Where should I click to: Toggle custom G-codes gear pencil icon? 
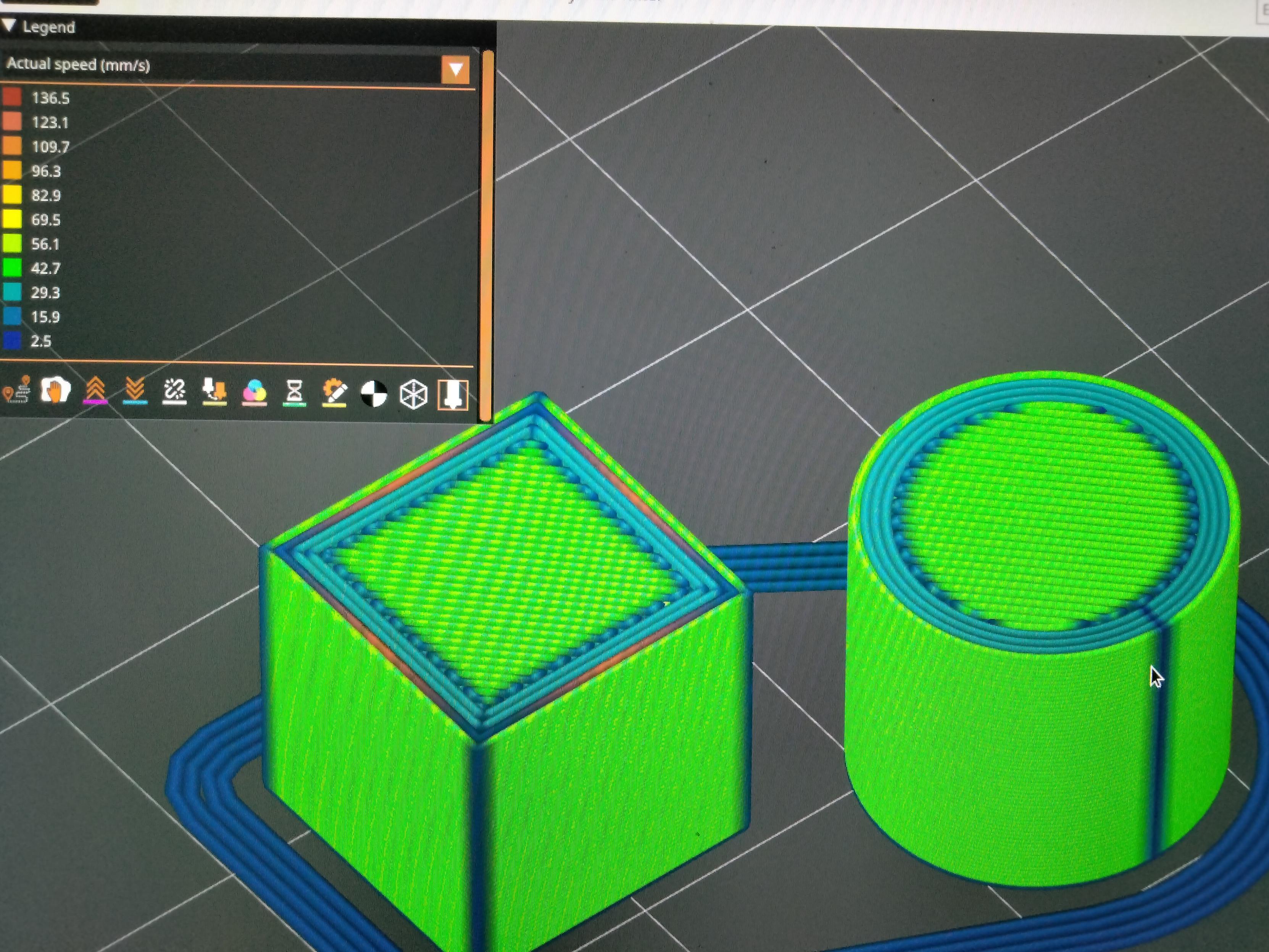point(334,394)
